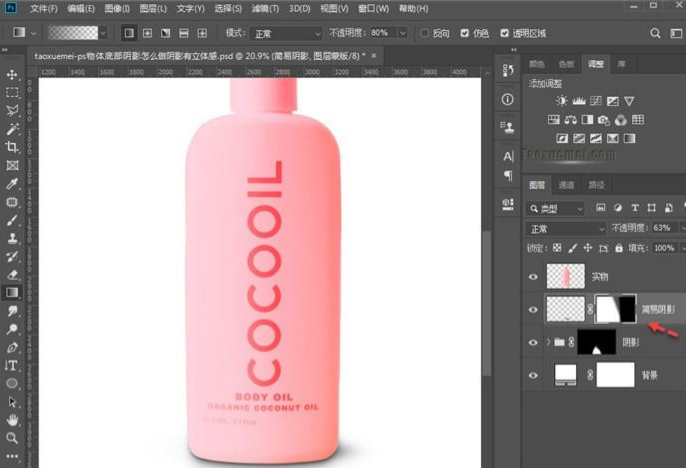The width and height of the screenshot is (686, 468).
Task: Open the search icon in options bar
Action: point(655,33)
